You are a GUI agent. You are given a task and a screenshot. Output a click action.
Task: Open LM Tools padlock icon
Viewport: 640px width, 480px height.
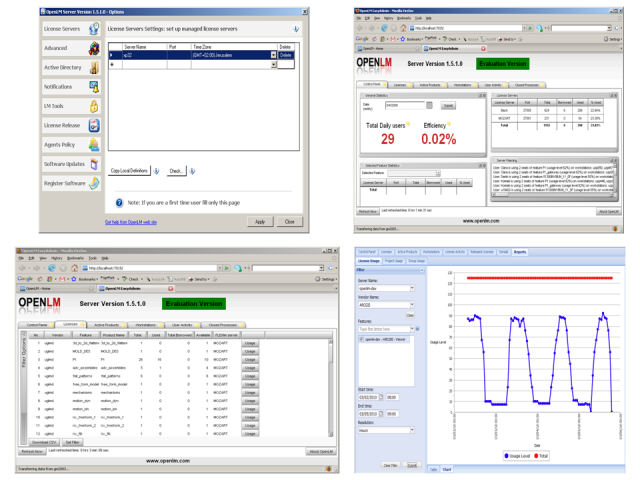93,105
